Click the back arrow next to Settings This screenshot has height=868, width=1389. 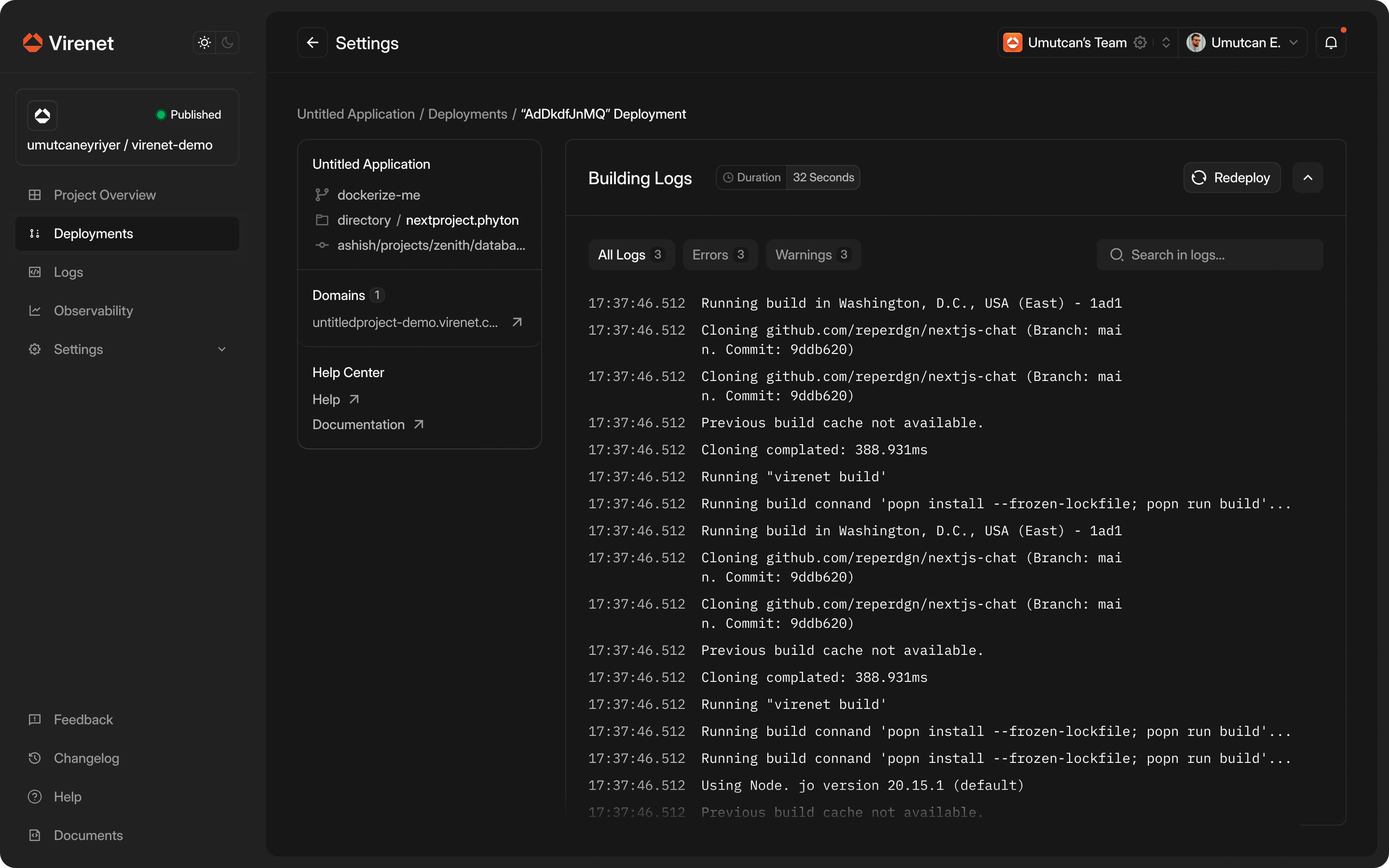point(312,42)
